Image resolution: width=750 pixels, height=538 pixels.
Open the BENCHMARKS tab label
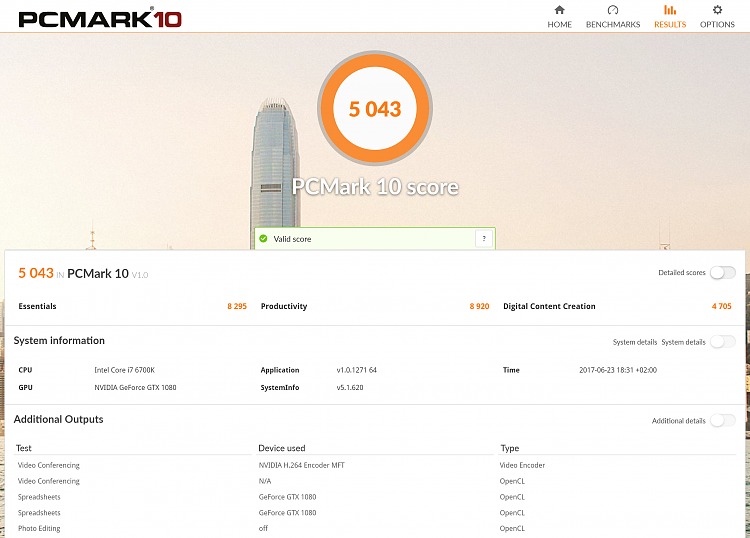click(613, 24)
